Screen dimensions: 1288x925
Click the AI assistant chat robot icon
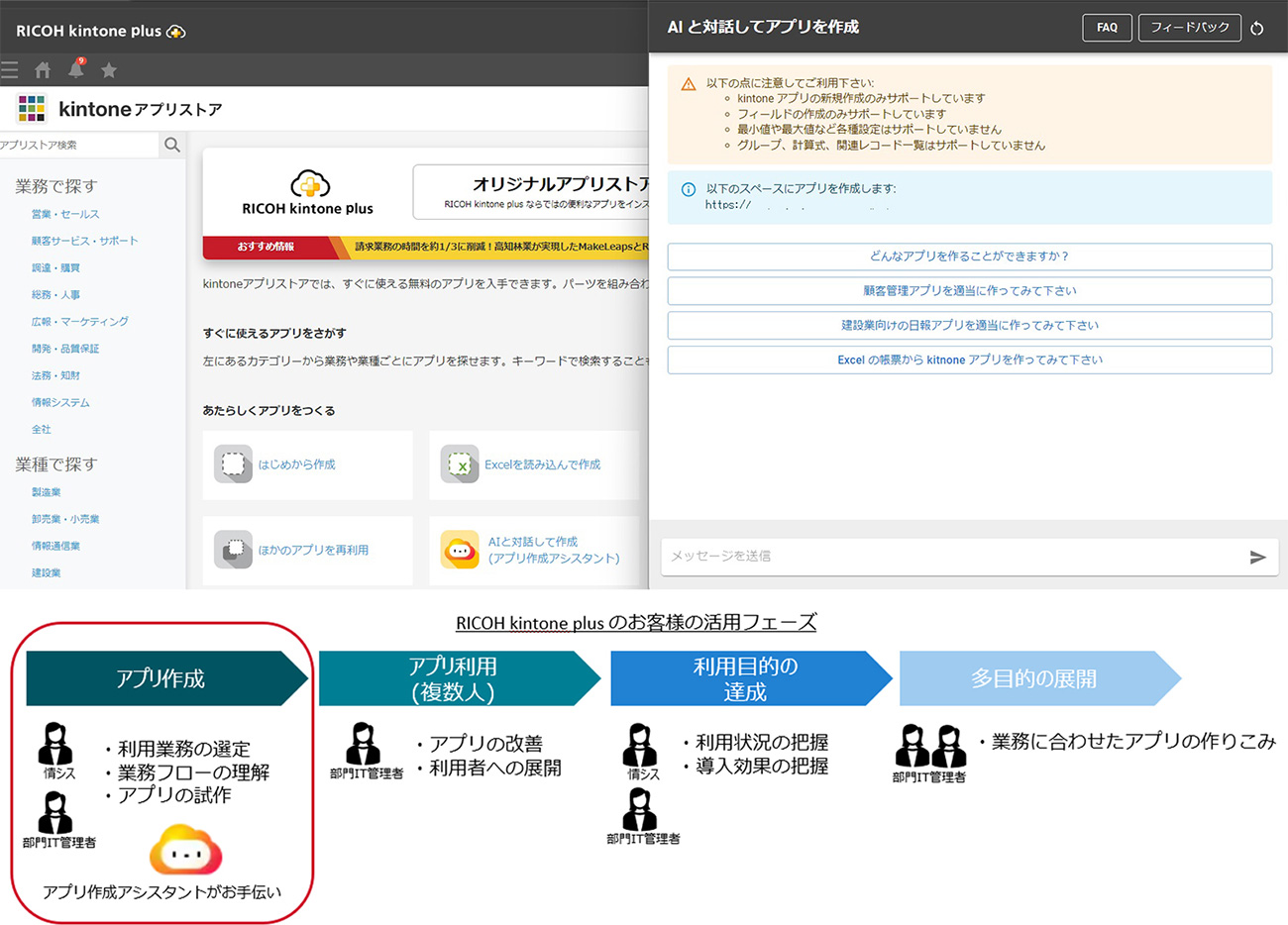tap(460, 551)
